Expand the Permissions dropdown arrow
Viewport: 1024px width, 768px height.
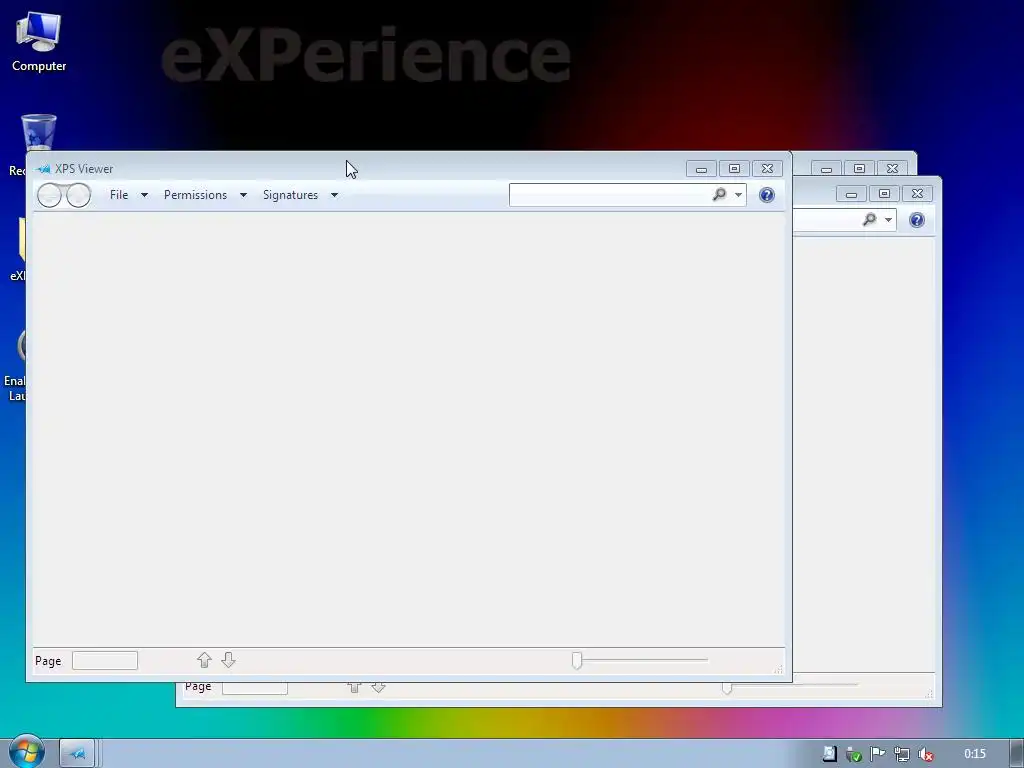coord(243,195)
